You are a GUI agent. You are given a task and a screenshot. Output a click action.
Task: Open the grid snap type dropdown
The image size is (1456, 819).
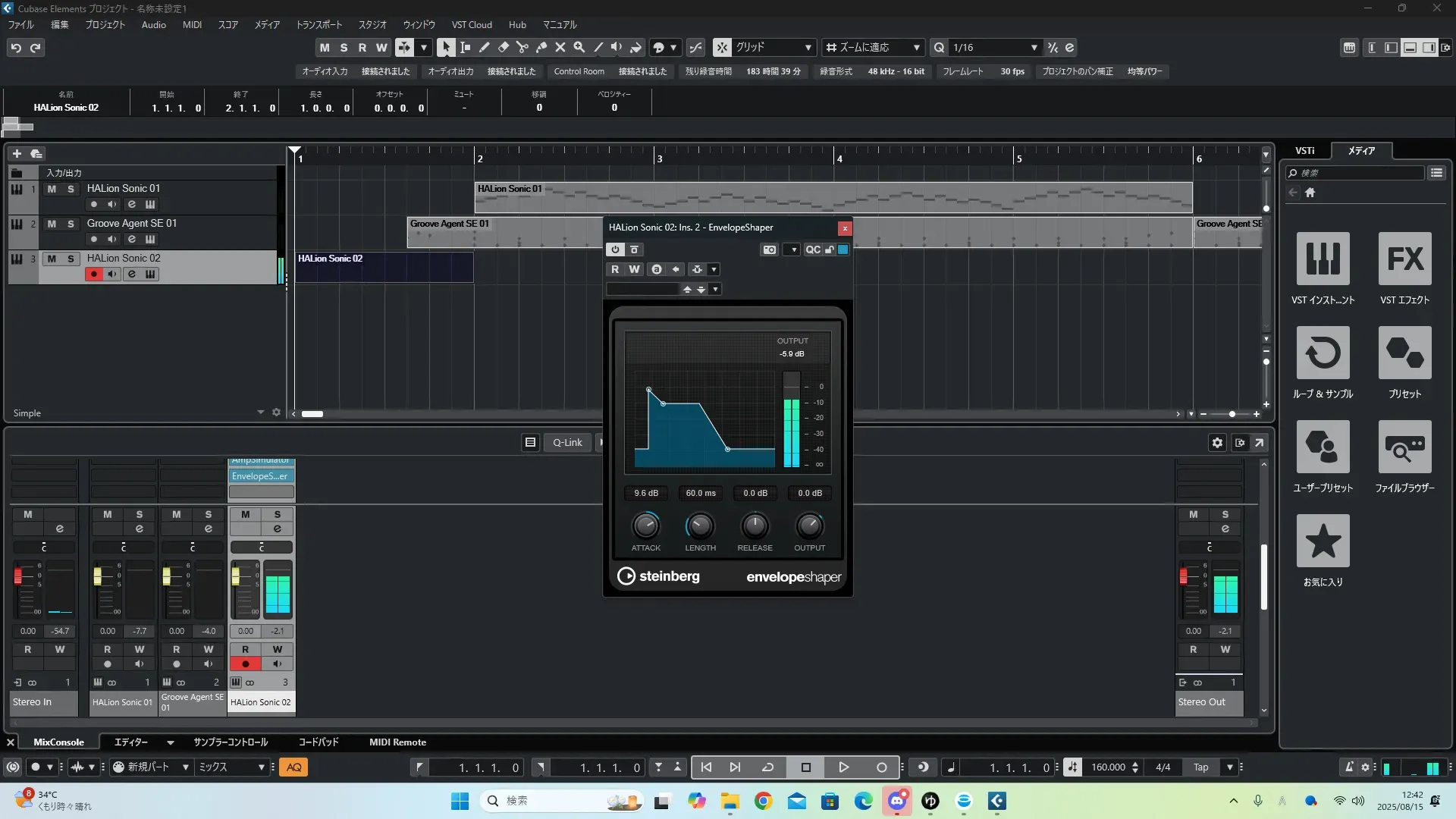click(x=808, y=47)
